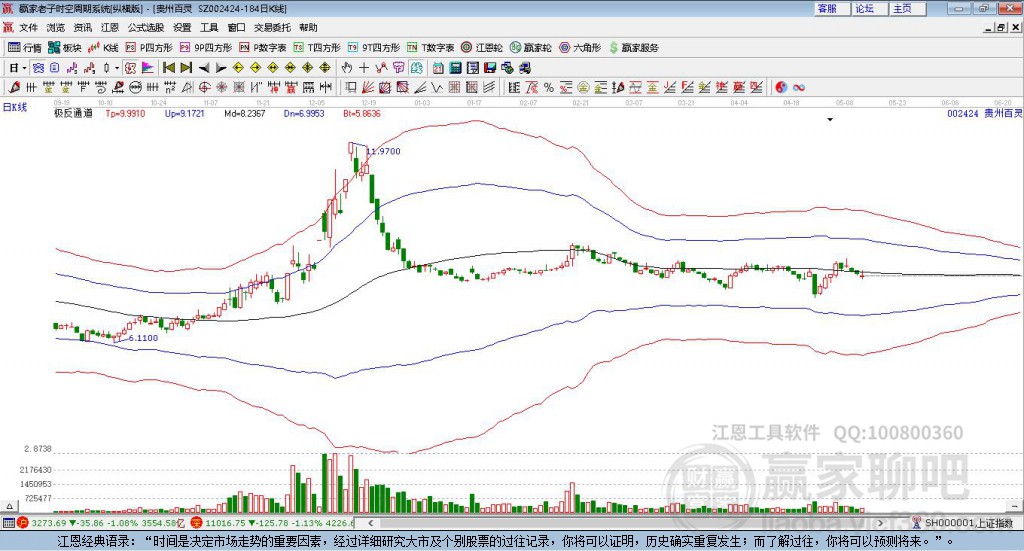Open the 文件 menu
The image size is (1024, 551).
29,27
